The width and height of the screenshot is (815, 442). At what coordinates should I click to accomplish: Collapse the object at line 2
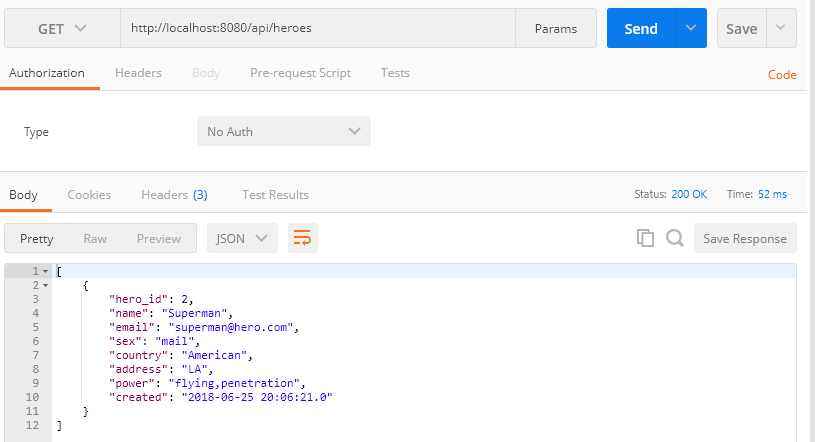[46, 285]
